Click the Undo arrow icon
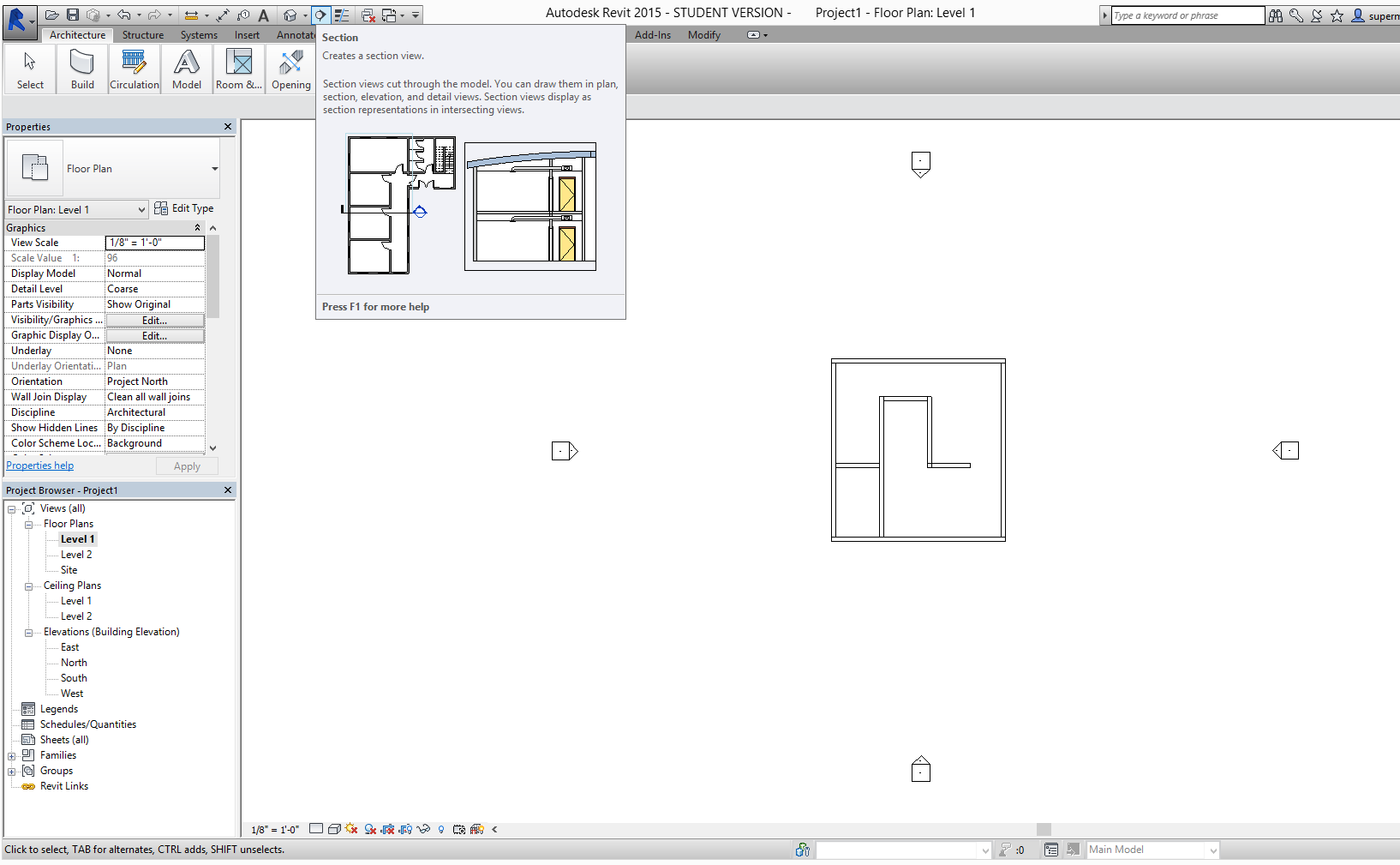This screenshot has height=865, width=1400. point(124,15)
